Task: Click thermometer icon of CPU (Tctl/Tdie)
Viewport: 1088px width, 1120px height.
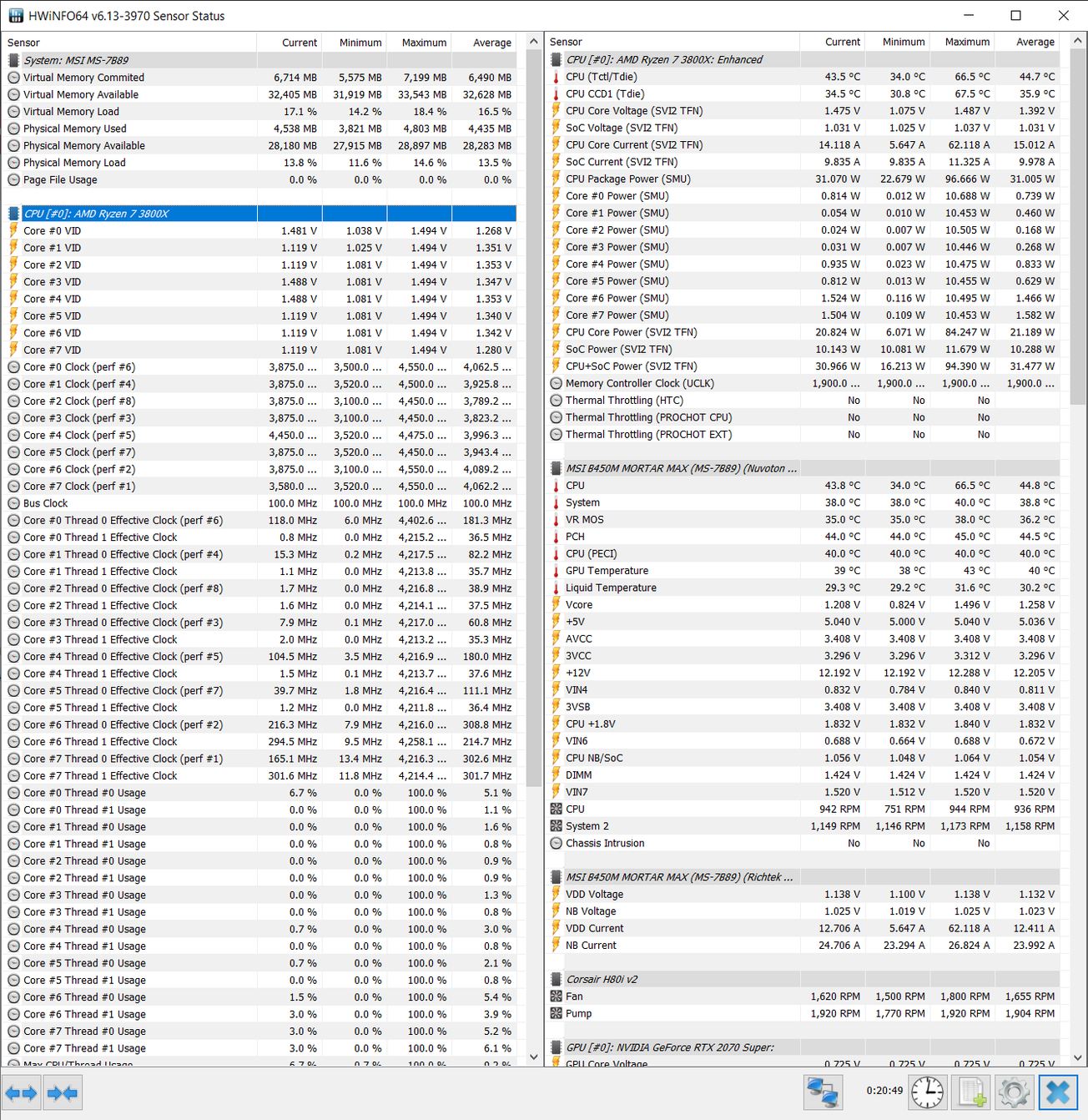Action: pyautogui.click(x=557, y=77)
